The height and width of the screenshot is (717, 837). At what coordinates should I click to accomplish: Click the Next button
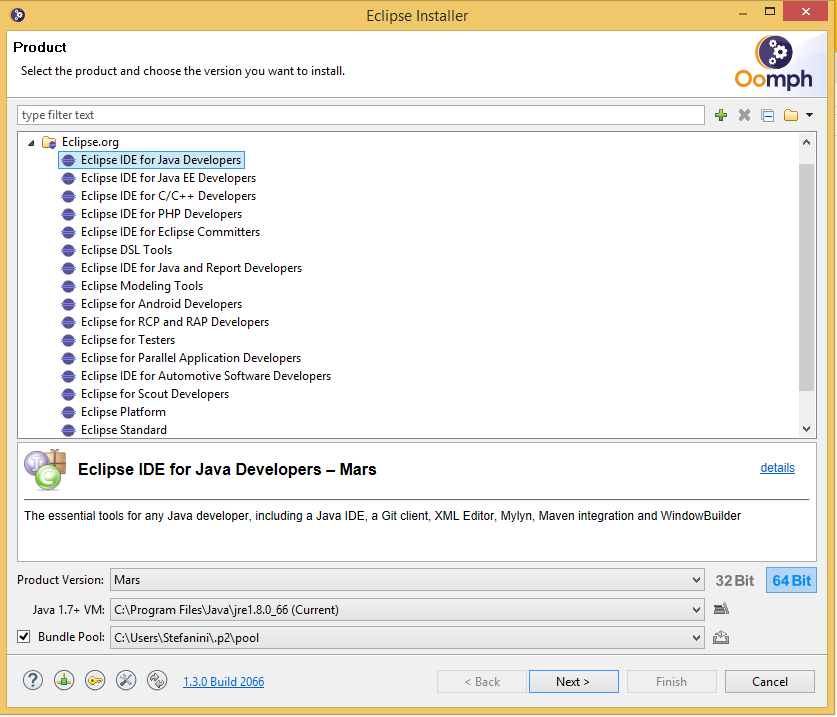573,682
